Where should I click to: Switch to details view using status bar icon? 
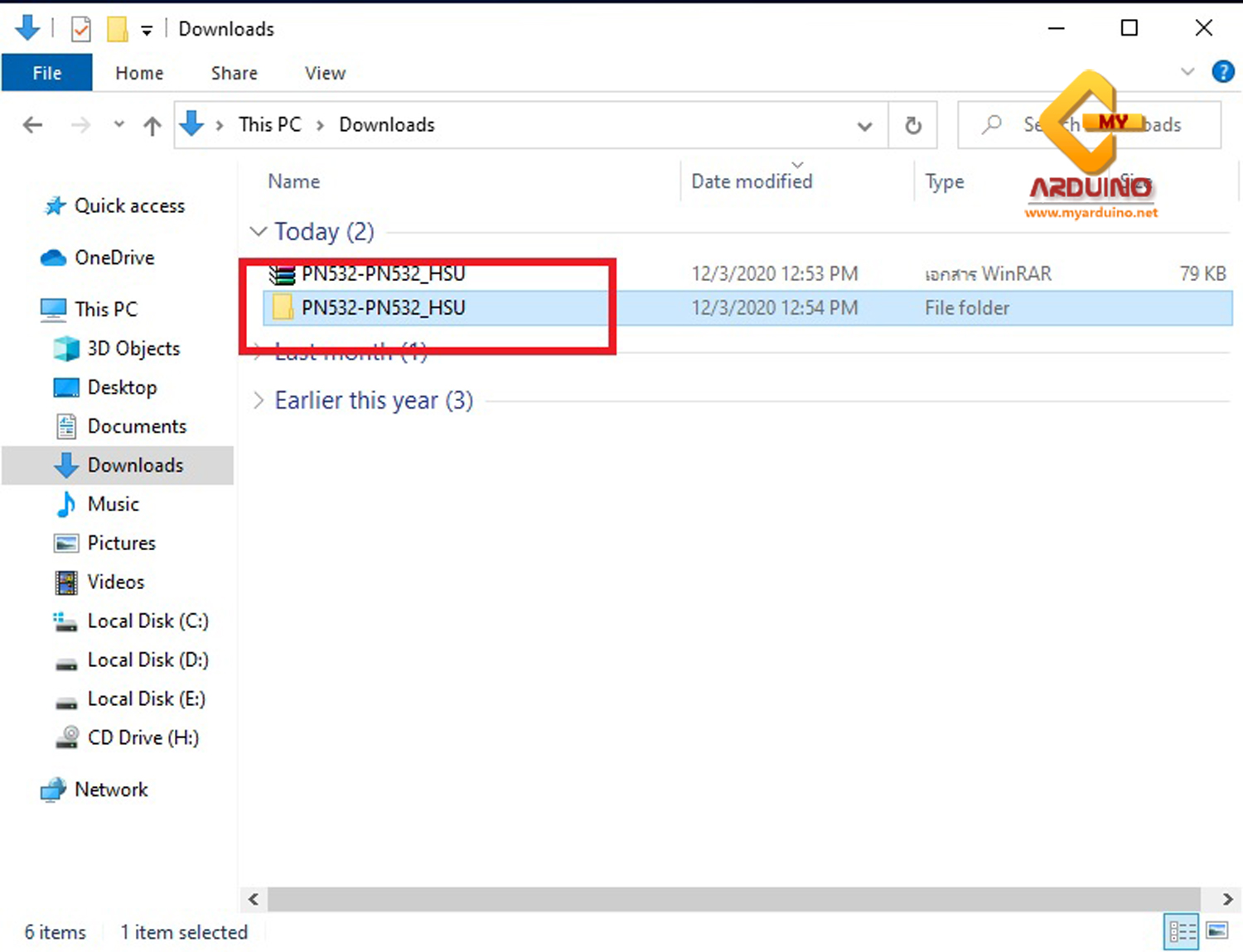pyautogui.click(x=1182, y=931)
